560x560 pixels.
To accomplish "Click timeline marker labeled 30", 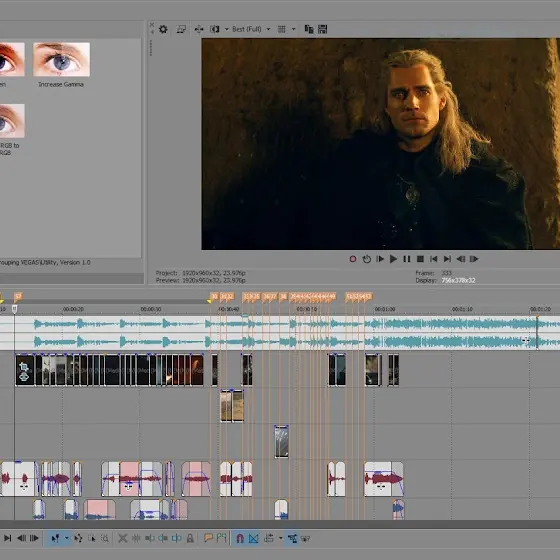I will click(214, 296).
